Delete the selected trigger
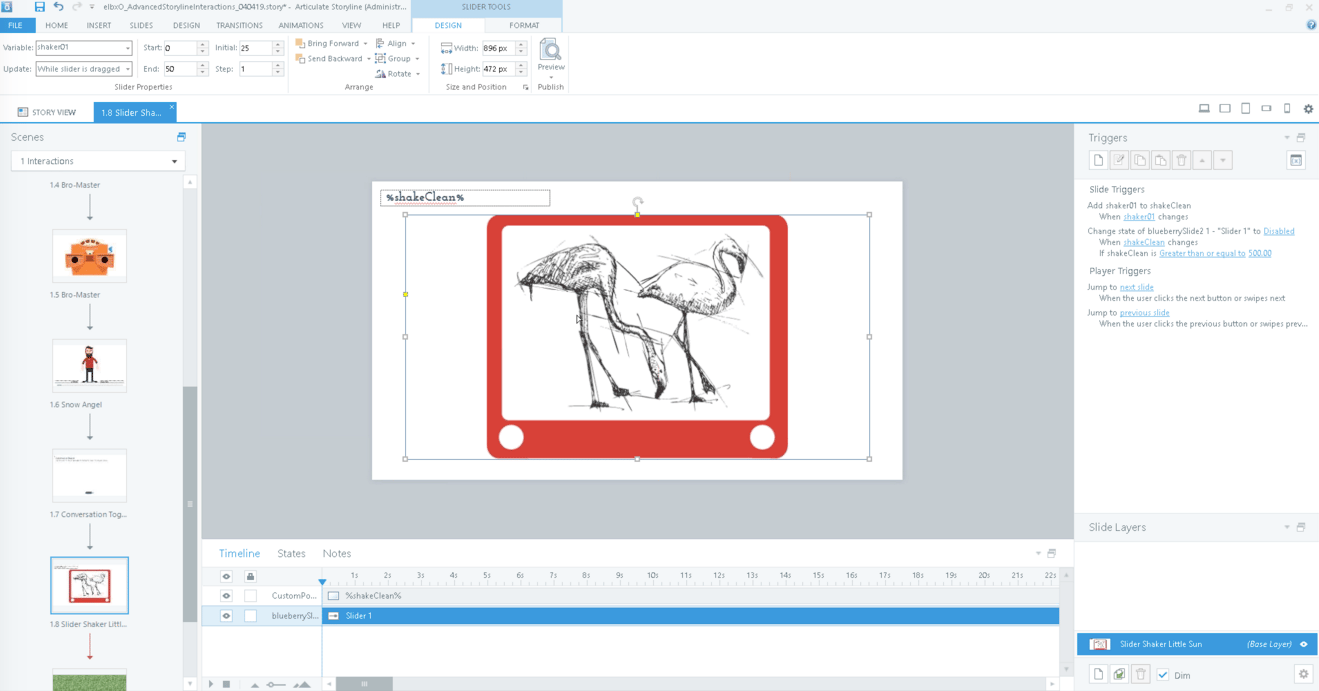 (1181, 159)
